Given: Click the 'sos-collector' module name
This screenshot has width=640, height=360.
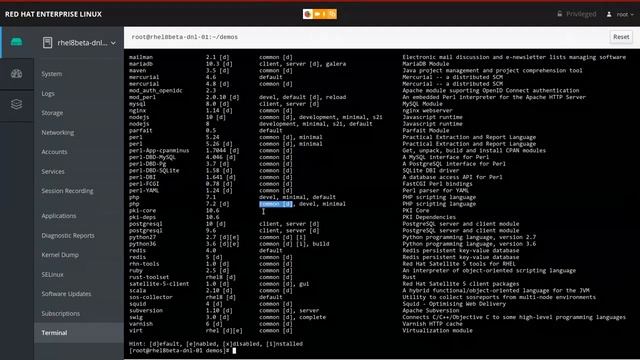Looking at the screenshot, I should pyautogui.click(x=151, y=297).
